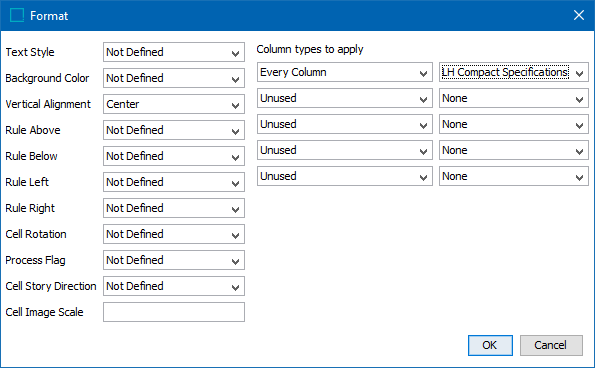
Task: Open the Vertical Alignment combo box
Action: (x=174, y=104)
